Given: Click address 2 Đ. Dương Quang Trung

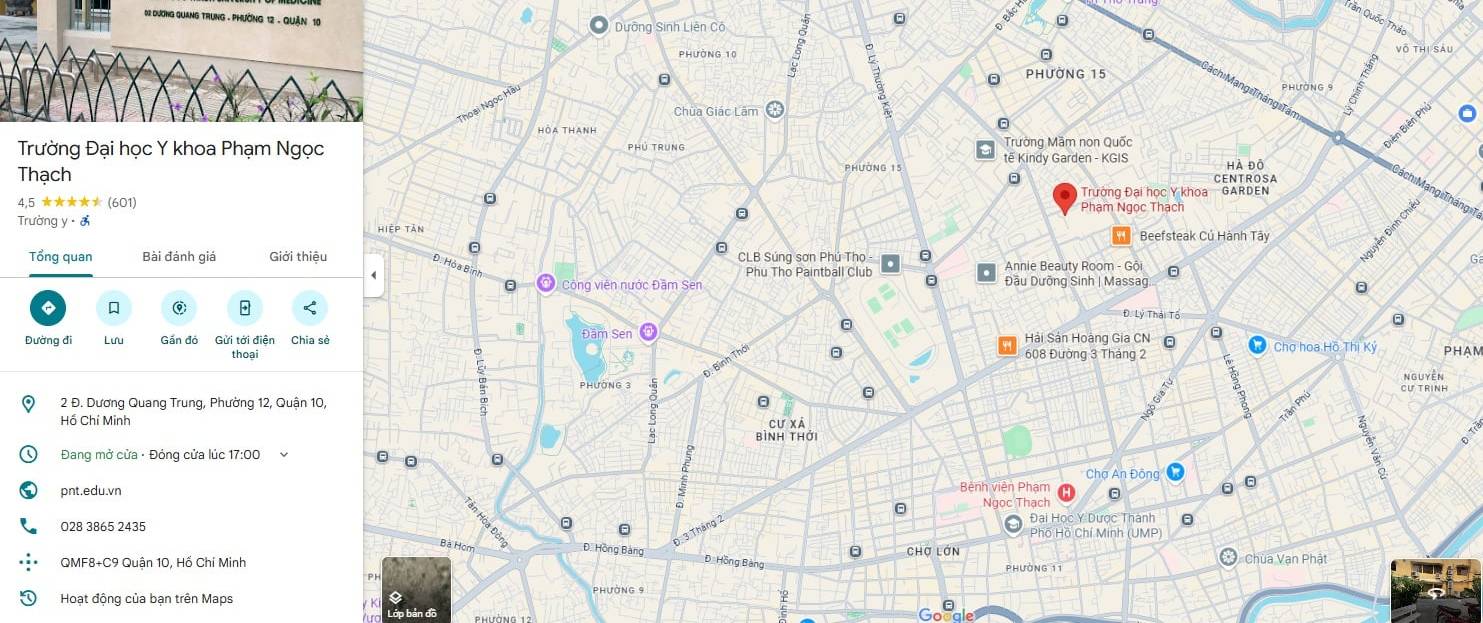Looking at the screenshot, I should coord(193,412).
